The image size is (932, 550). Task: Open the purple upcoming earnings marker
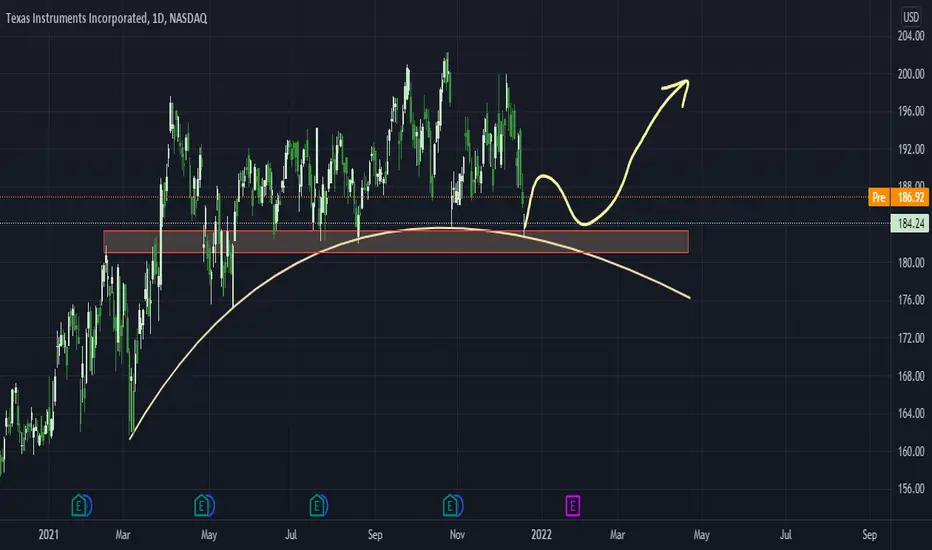pos(572,506)
